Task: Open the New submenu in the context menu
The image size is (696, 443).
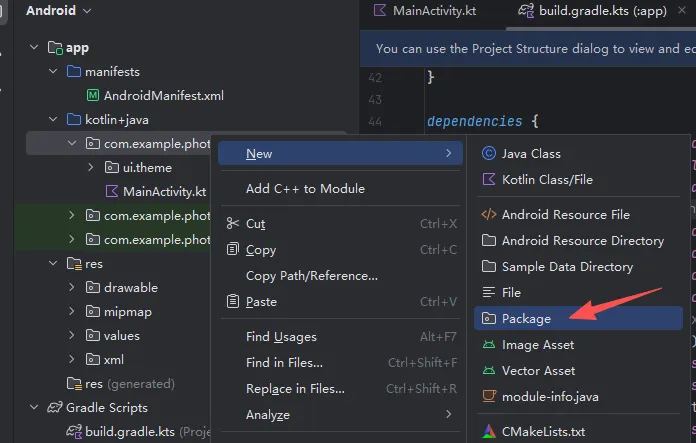Action: pos(340,154)
